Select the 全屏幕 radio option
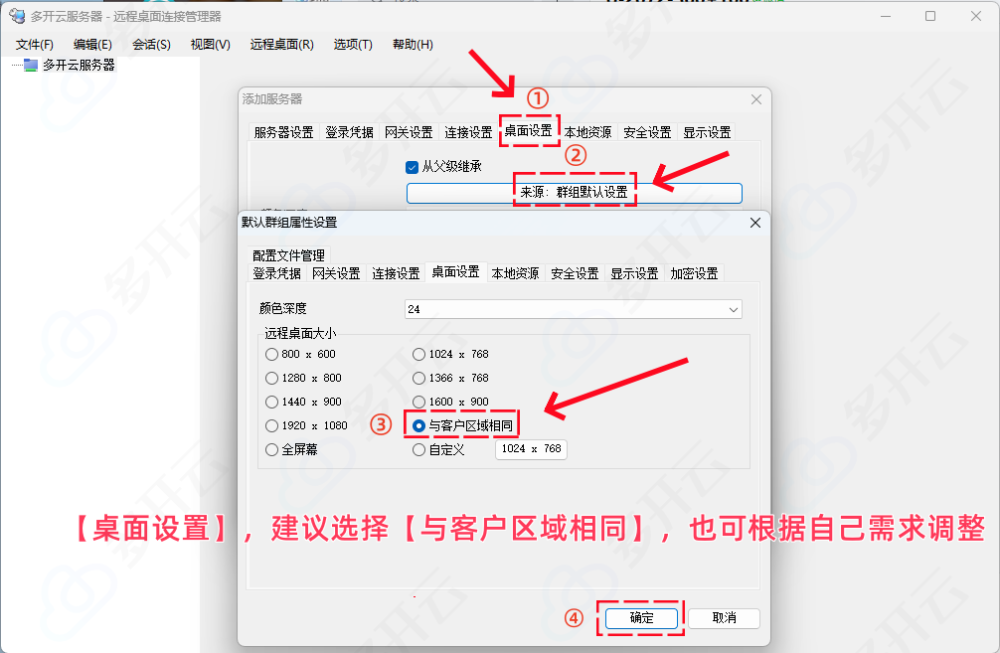Screen dimensions: 1000x653 coord(272,450)
